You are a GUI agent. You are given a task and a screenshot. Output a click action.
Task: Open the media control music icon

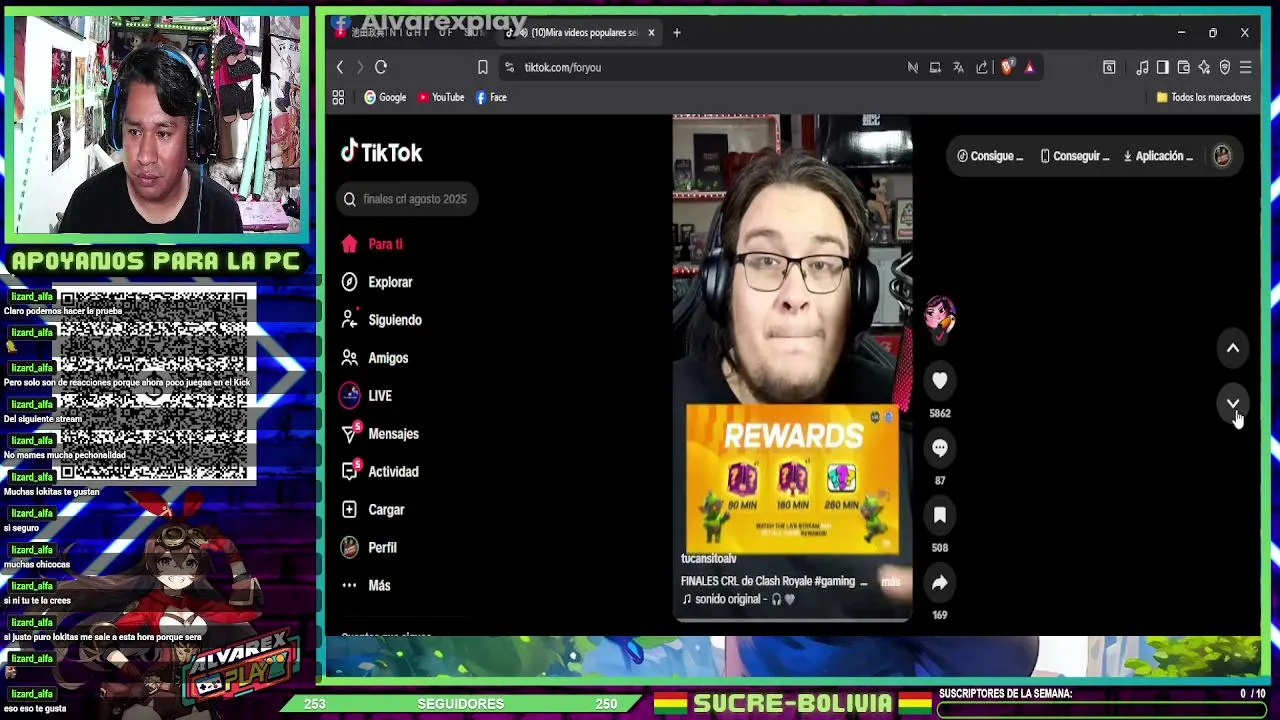pyautogui.click(x=1142, y=67)
